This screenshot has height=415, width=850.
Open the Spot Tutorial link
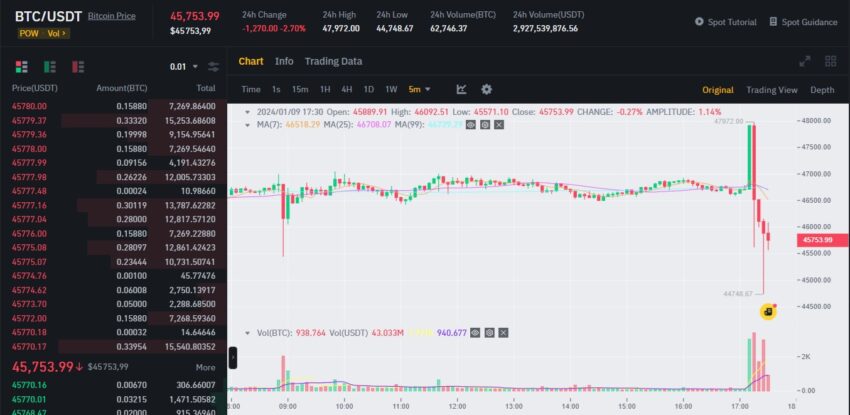point(732,22)
